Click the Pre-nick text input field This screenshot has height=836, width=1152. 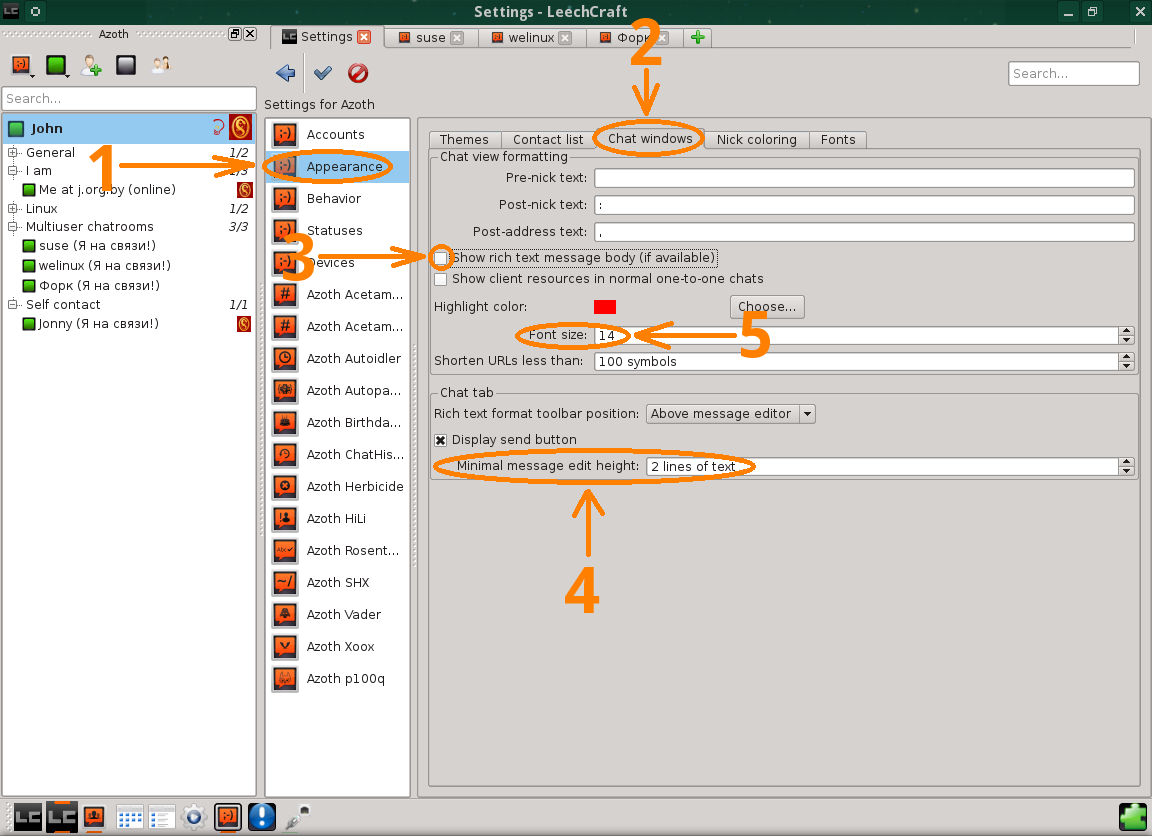(864, 178)
